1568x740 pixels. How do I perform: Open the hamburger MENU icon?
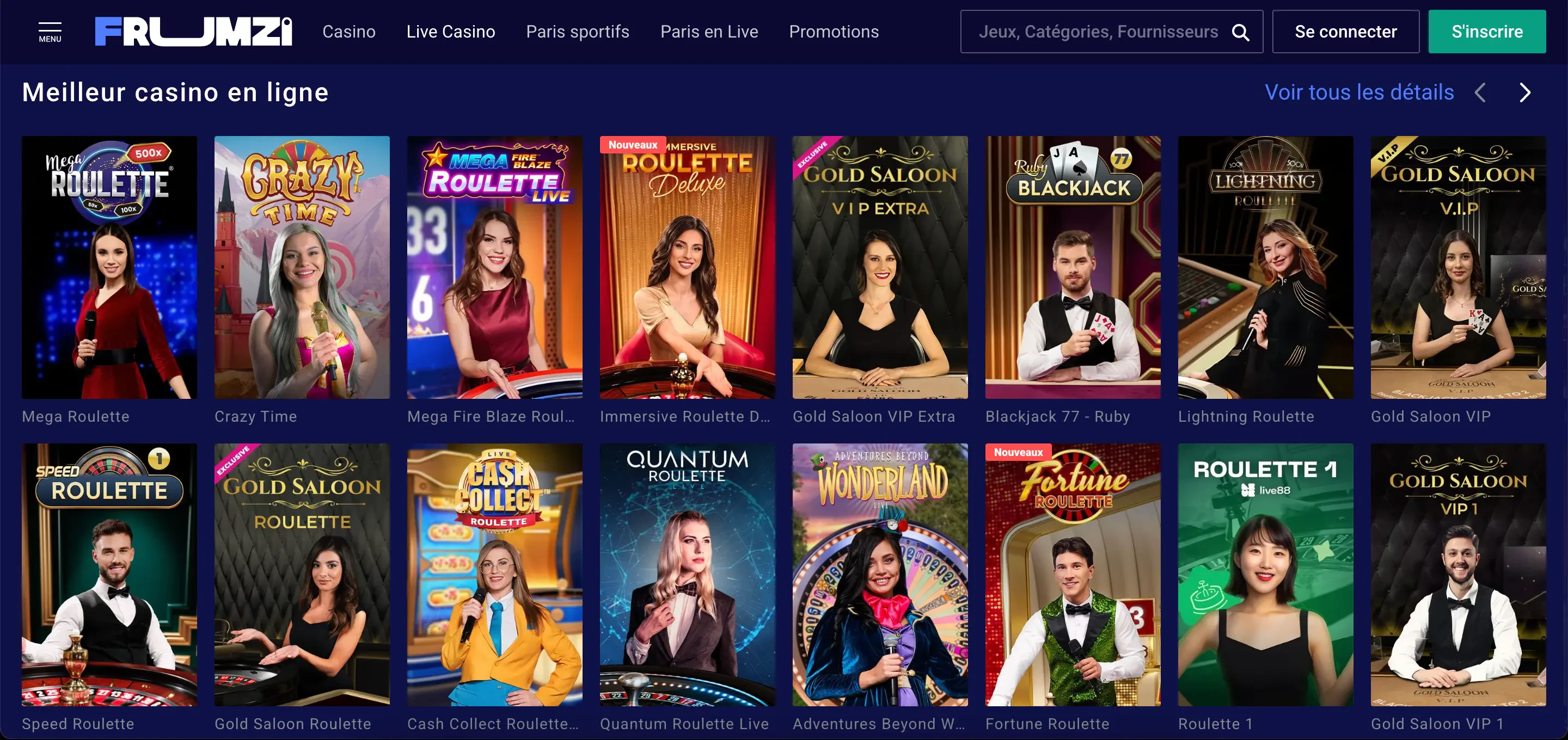(x=50, y=32)
